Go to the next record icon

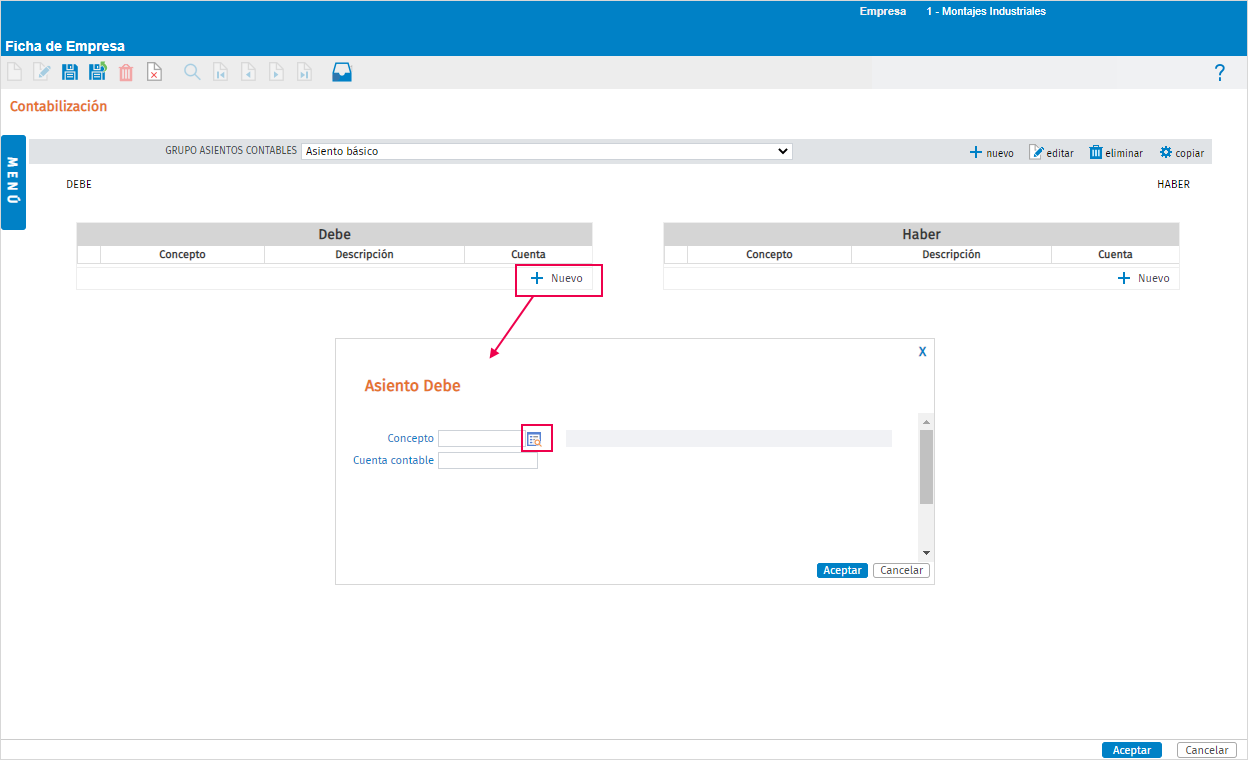[x=276, y=72]
